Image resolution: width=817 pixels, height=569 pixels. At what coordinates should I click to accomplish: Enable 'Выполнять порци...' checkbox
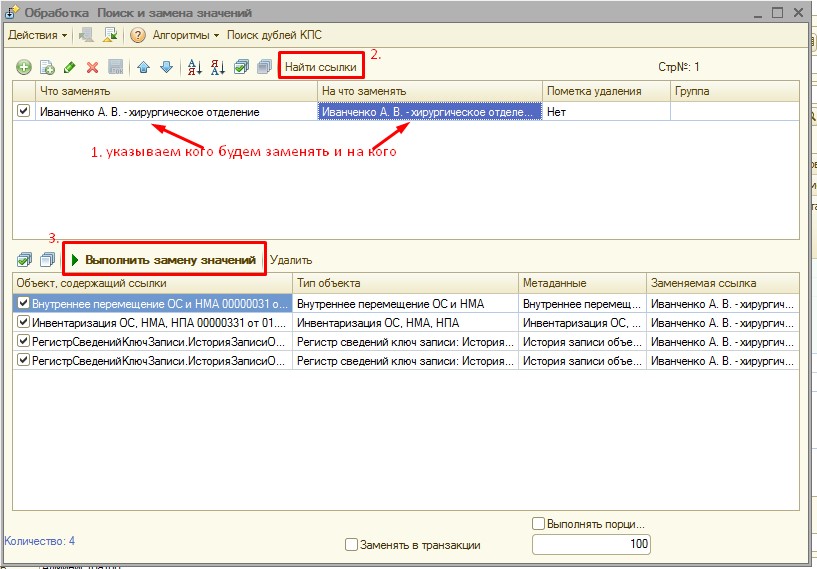(x=539, y=523)
